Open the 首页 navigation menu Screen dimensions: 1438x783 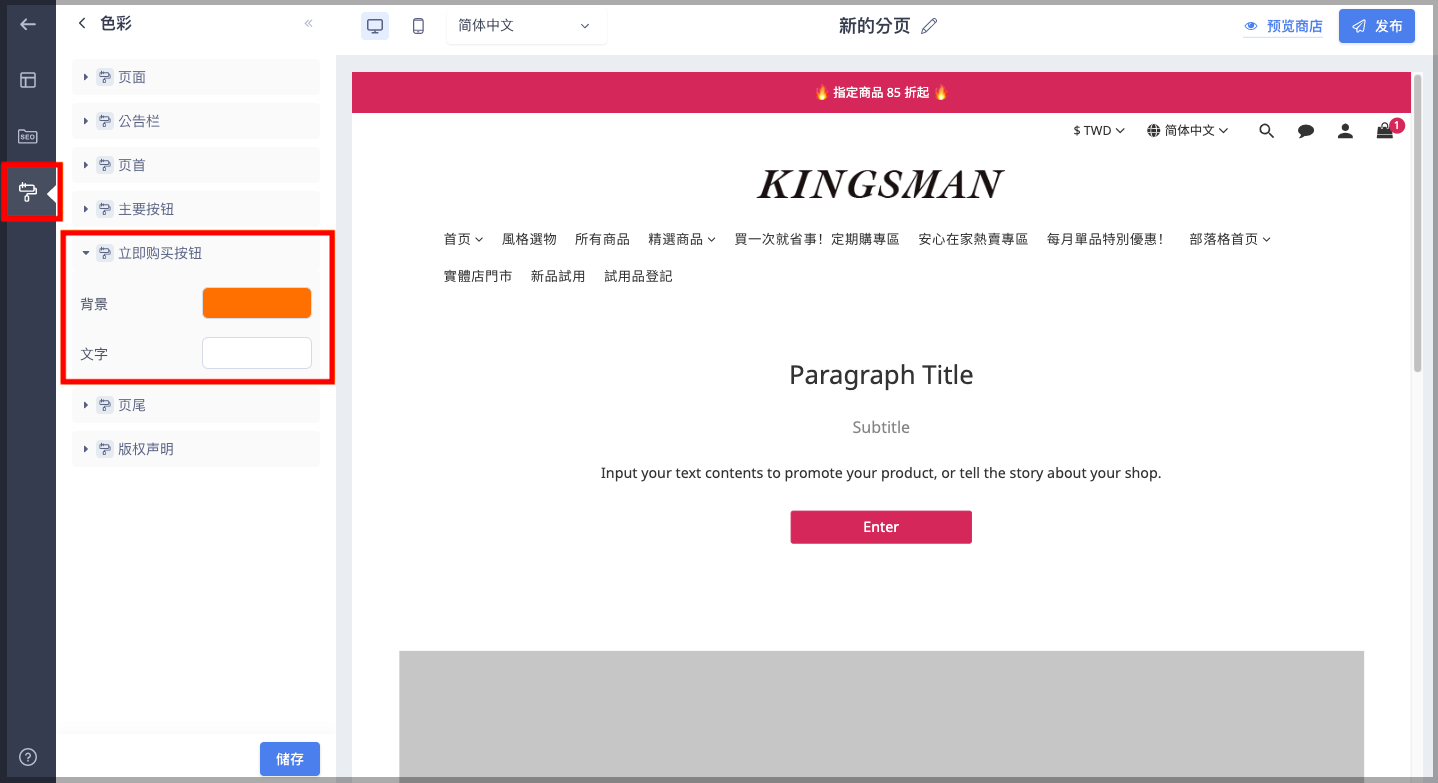click(x=464, y=239)
